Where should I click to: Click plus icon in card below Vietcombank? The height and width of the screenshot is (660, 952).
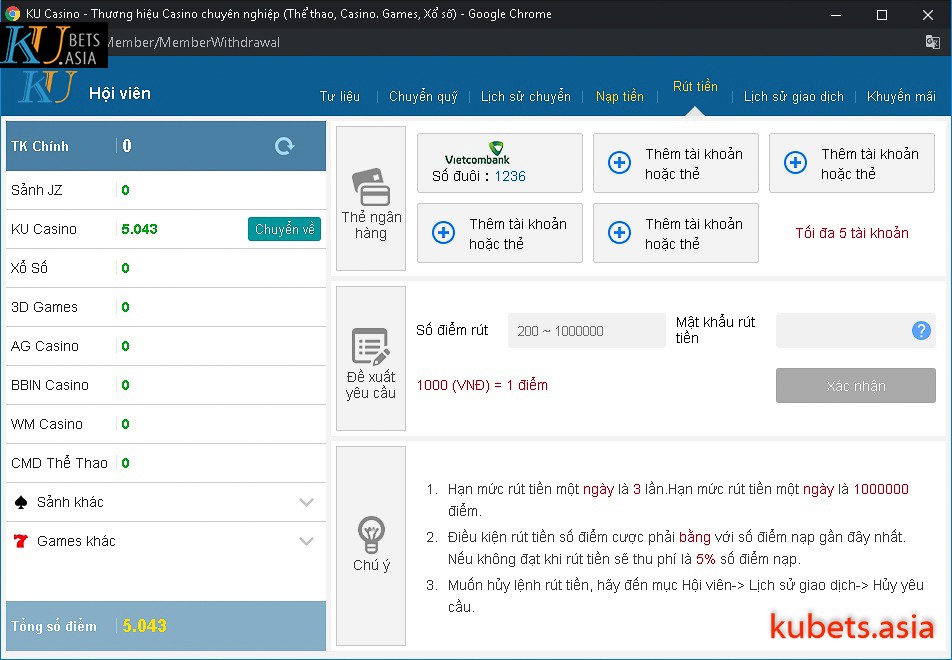[443, 233]
